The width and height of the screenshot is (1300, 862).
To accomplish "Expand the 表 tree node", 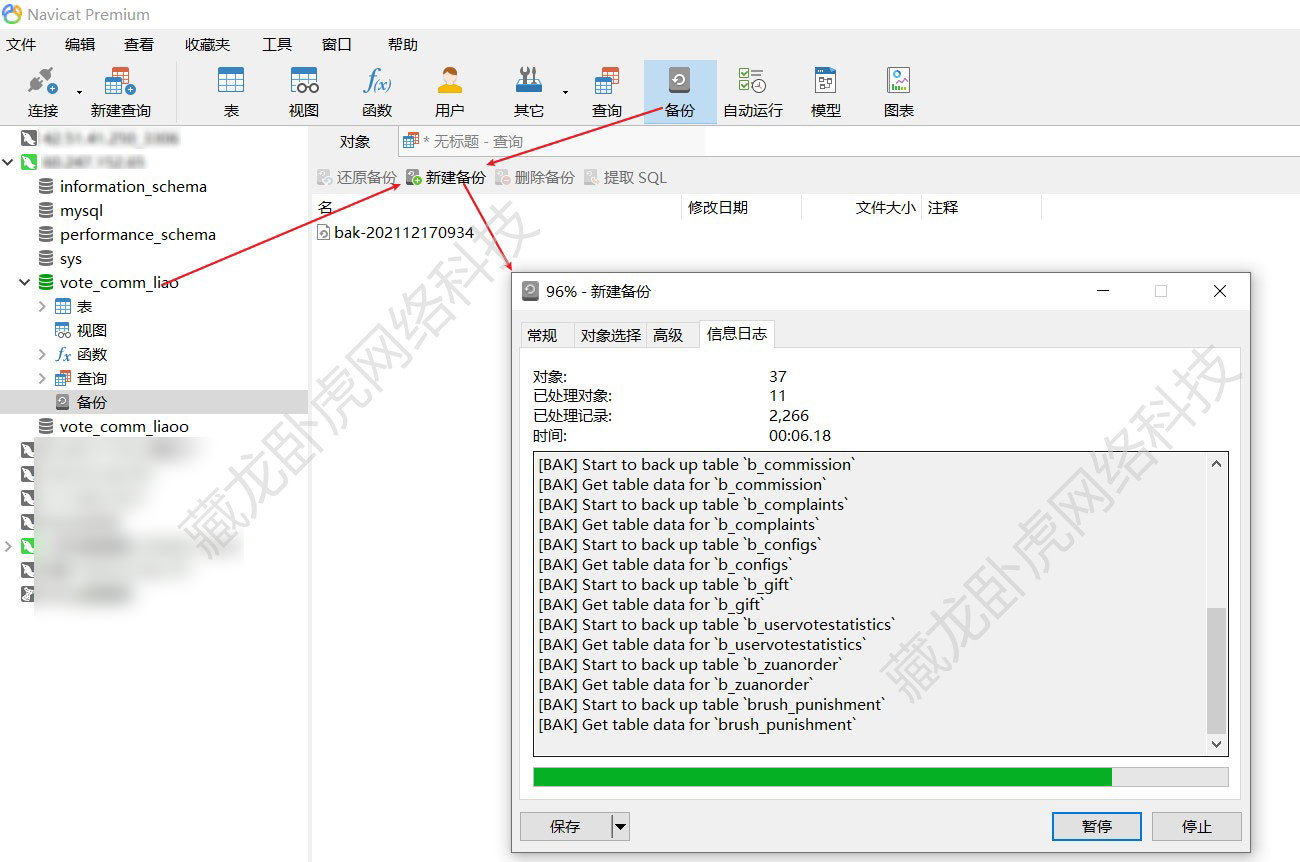I will pos(42,306).
